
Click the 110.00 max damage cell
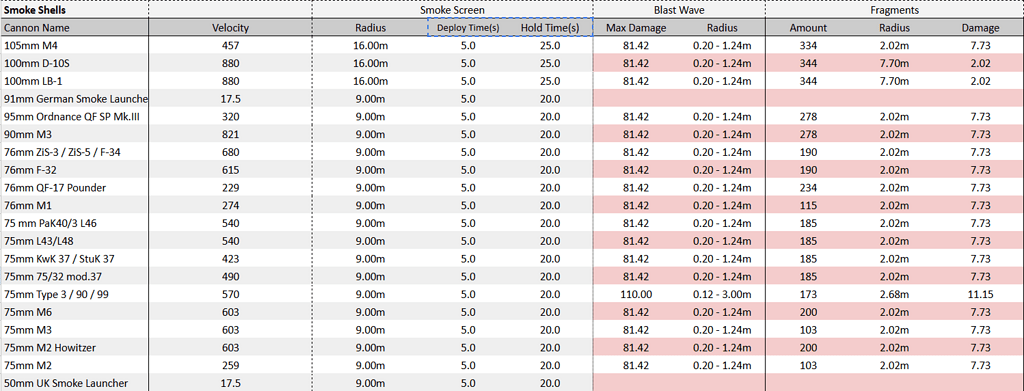click(636, 294)
